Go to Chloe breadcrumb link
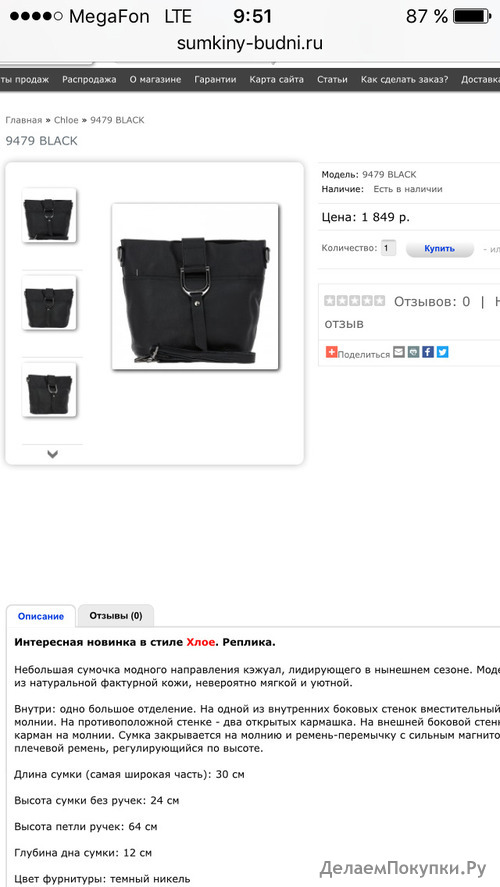The height and width of the screenshot is (887, 500). click(66, 120)
